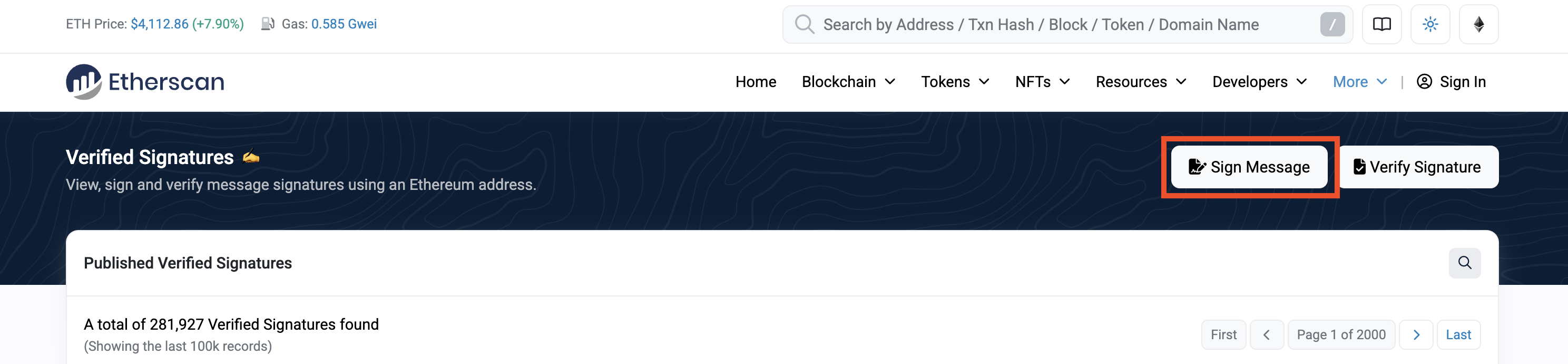Click the gas pump icon
This screenshot has height=364, width=1568.
tap(267, 24)
